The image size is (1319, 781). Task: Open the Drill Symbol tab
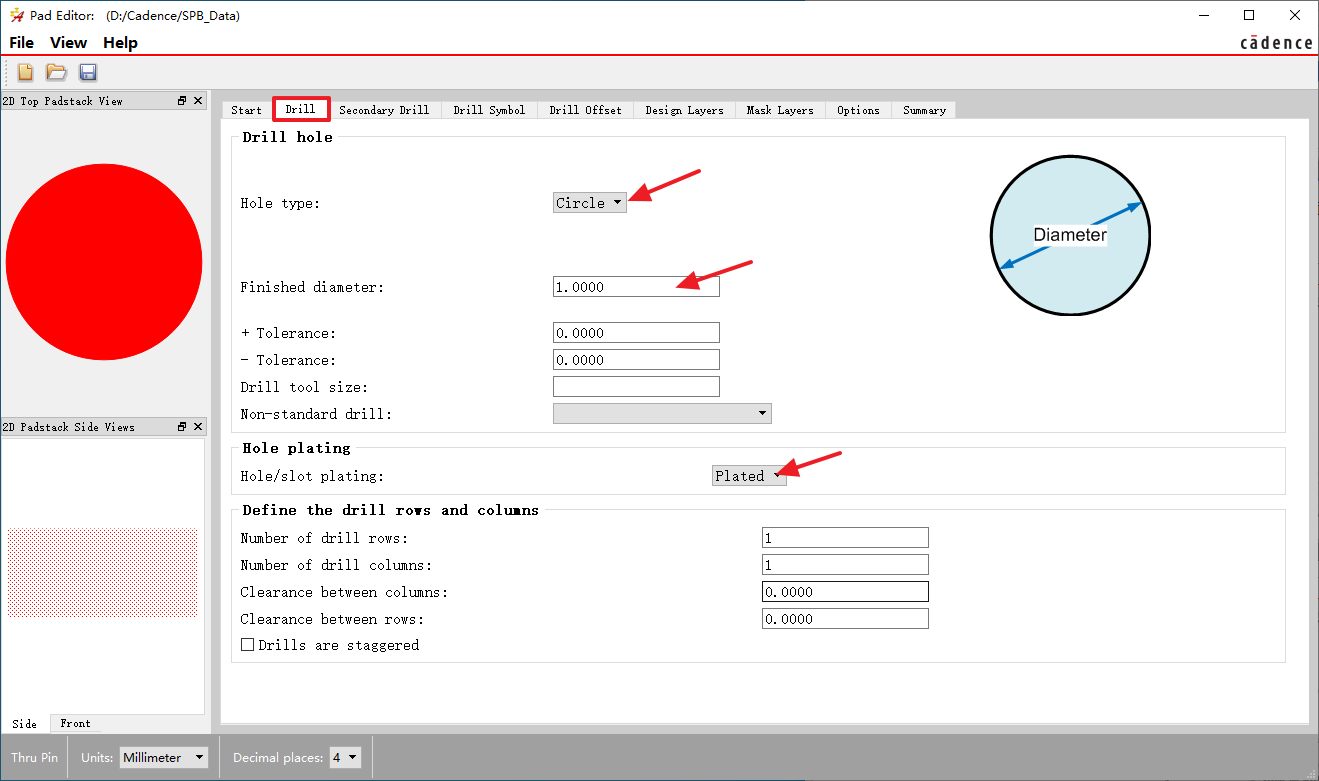pyautogui.click(x=489, y=110)
